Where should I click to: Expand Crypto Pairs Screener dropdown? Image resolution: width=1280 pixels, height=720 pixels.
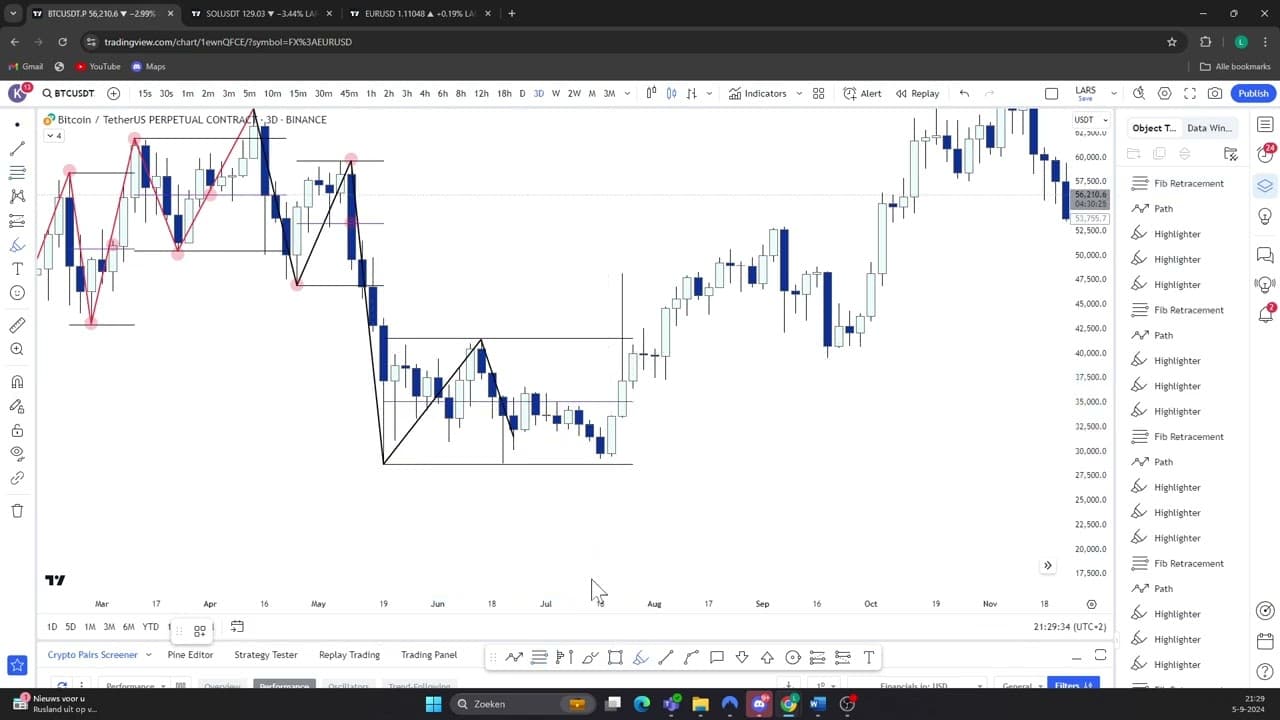point(148,655)
